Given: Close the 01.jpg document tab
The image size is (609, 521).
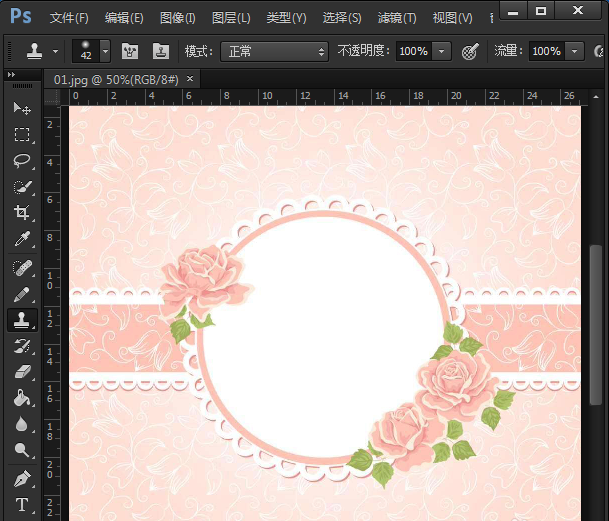Looking at the screenshot, I should (x=190, y=78).
